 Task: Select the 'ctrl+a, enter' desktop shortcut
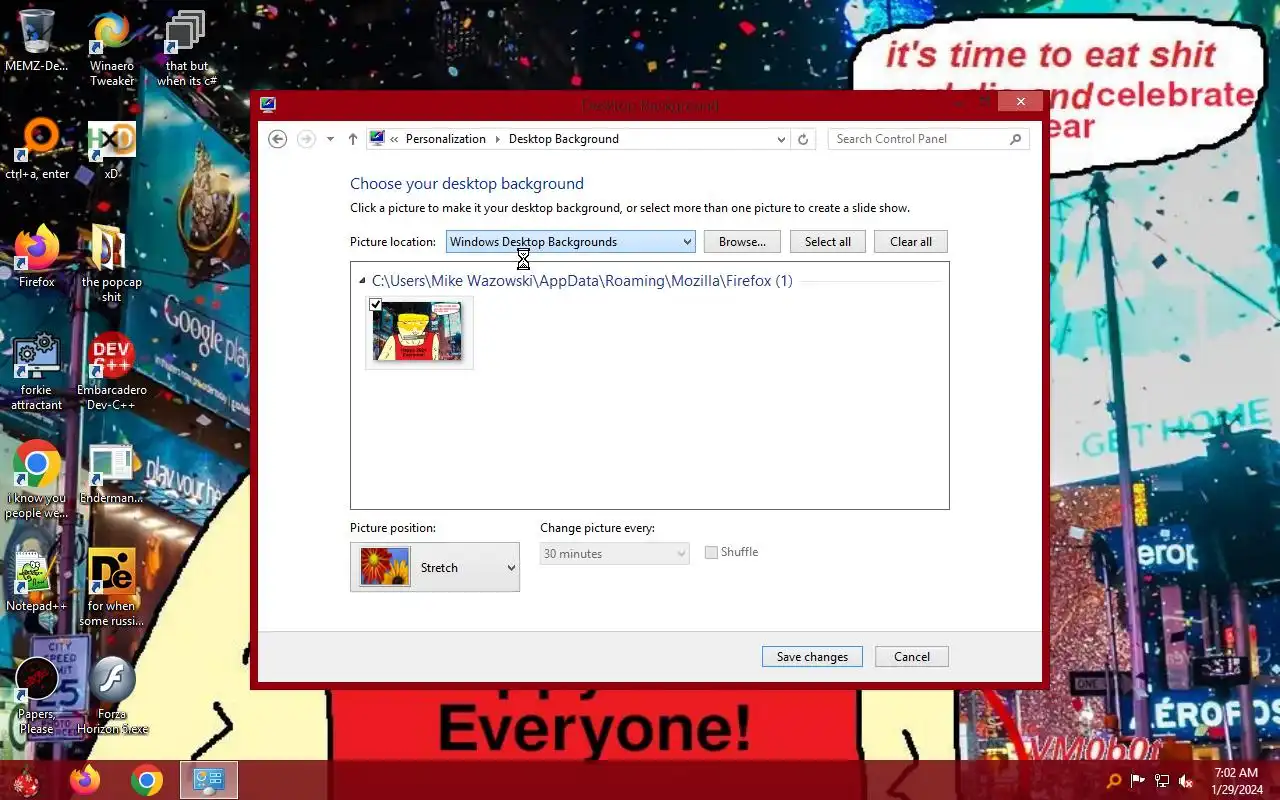(37, 150)
